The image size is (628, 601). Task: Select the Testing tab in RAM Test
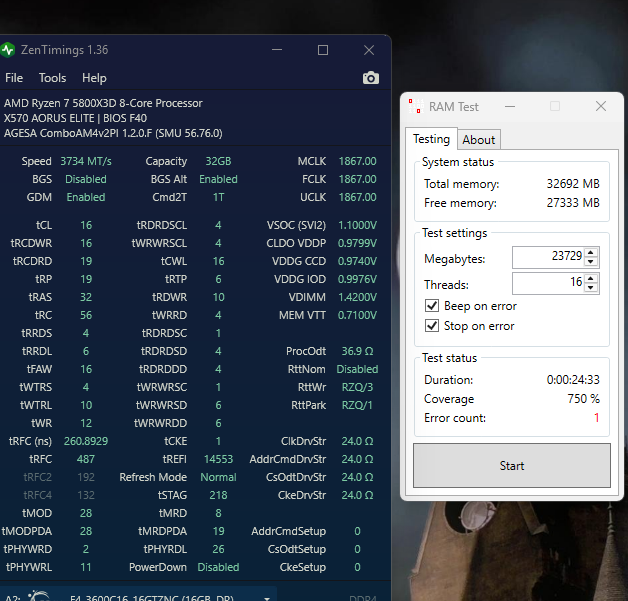(431, 139)
